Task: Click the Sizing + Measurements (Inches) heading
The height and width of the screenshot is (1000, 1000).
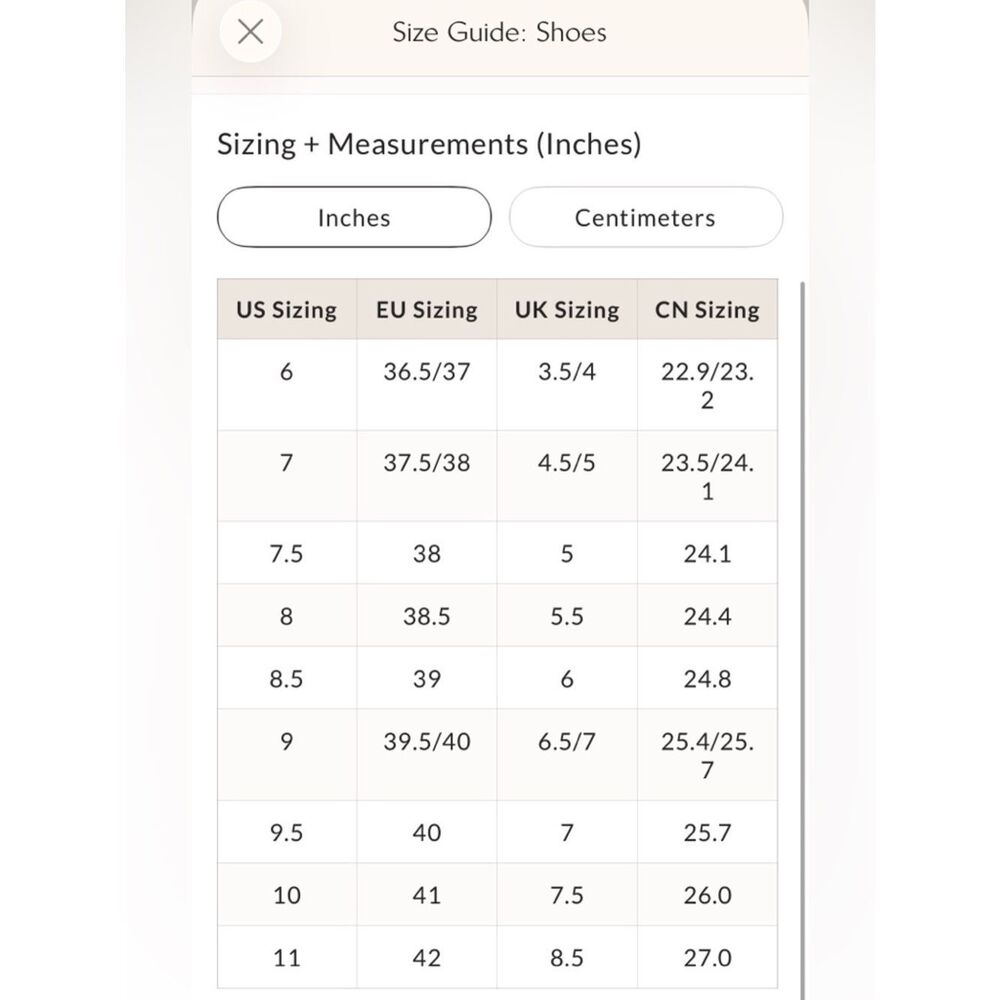Action: coord(429,144)
